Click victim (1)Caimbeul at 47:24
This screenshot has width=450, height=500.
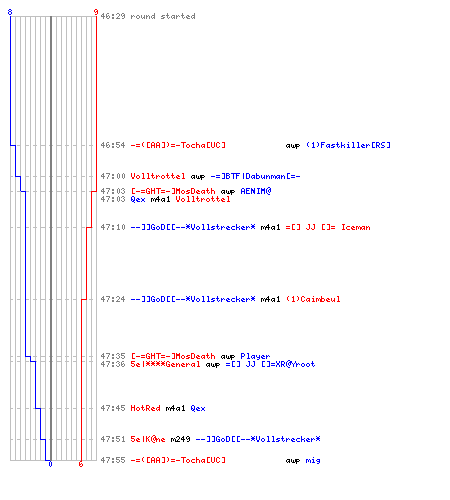click(313, 299)
